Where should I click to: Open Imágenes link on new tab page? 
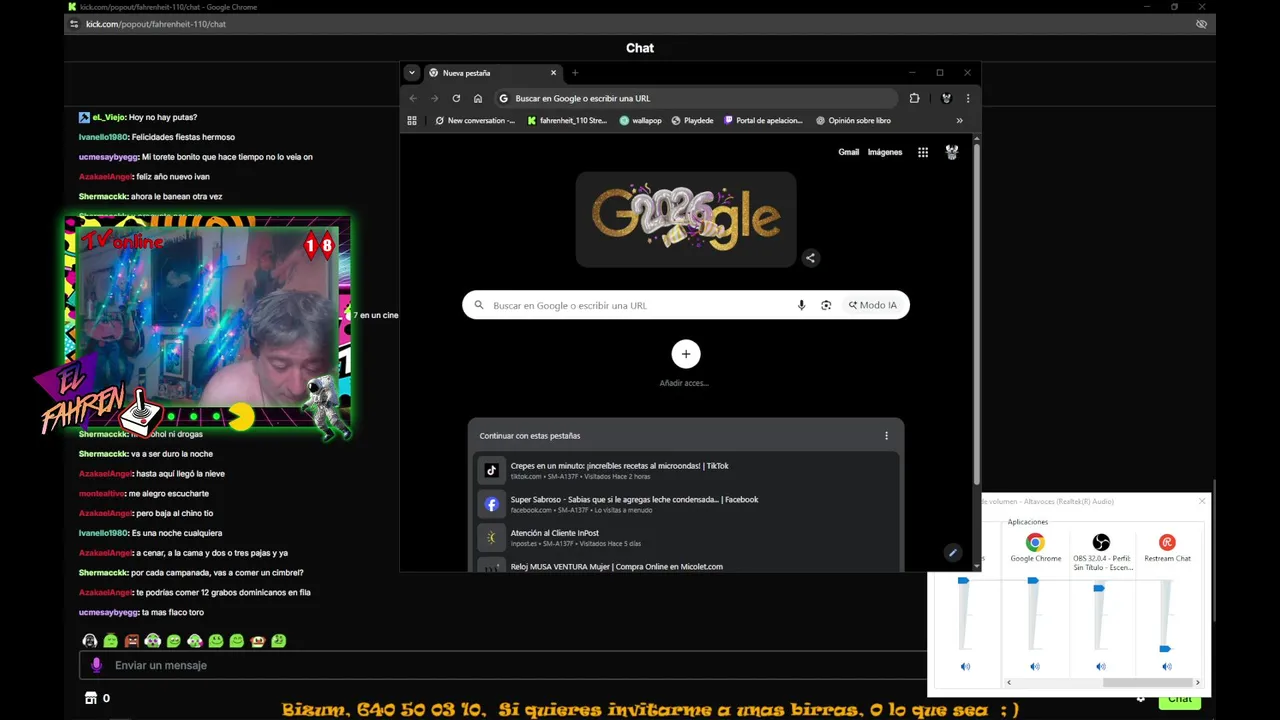tap(885, 152)
